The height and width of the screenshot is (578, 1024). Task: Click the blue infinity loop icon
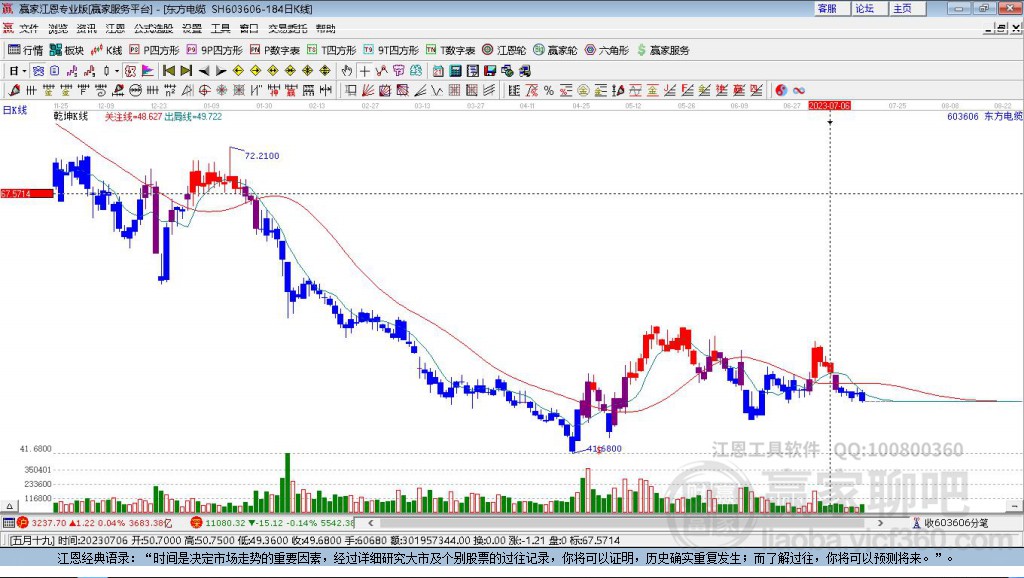click(x=799, y=91)
